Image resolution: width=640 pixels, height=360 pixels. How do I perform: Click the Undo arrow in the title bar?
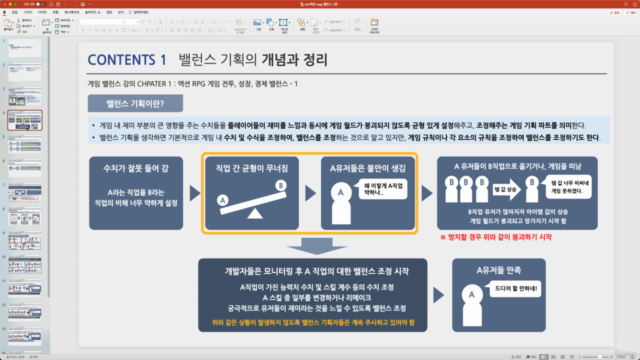(x=65, y=4)
